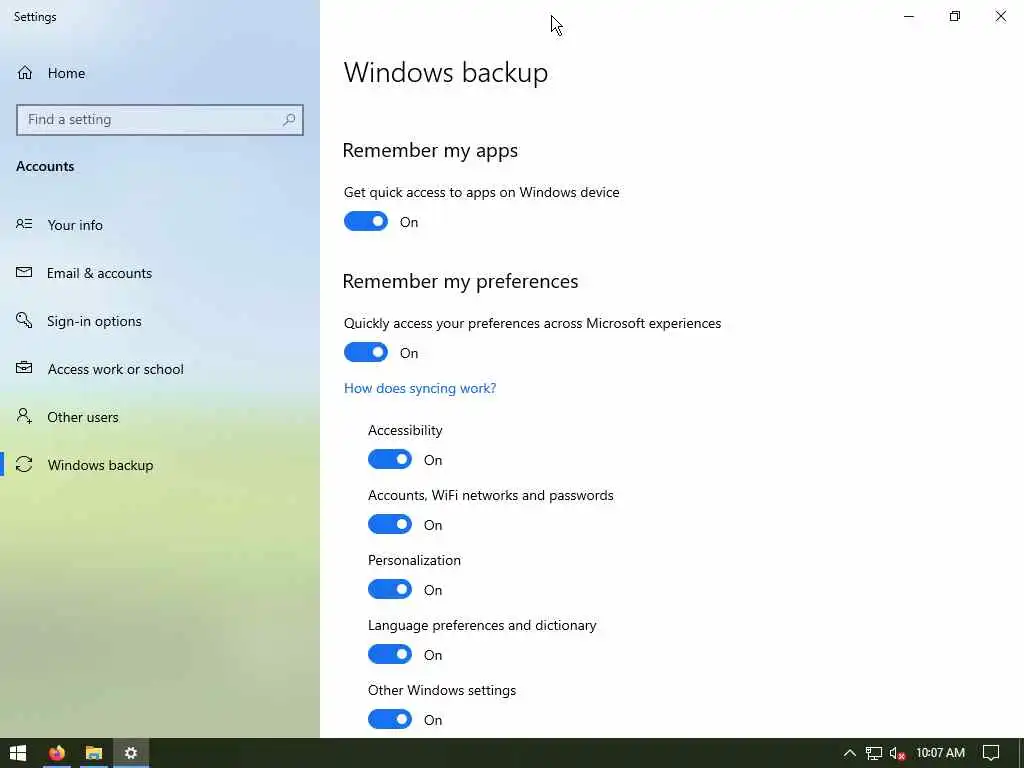The height and width of the screenshot is (768, 1024).
Task: Click the Remember my preferences heading
Action: click(460, 281)
